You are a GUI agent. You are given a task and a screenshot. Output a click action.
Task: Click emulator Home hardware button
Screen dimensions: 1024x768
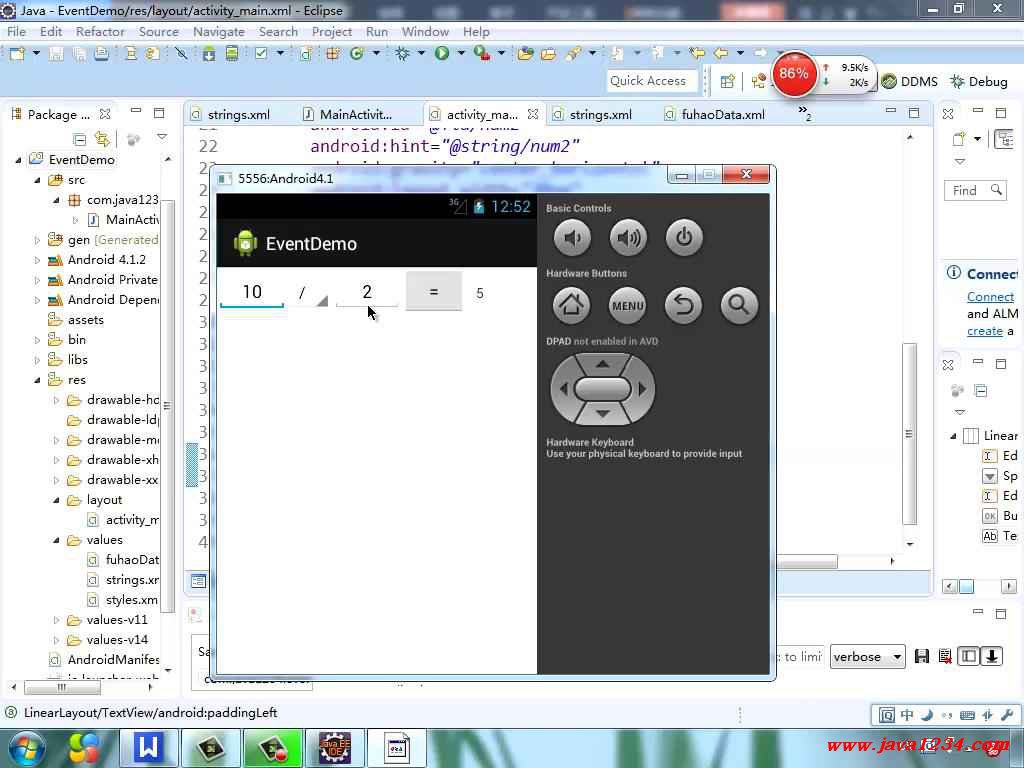pos(571,305)
